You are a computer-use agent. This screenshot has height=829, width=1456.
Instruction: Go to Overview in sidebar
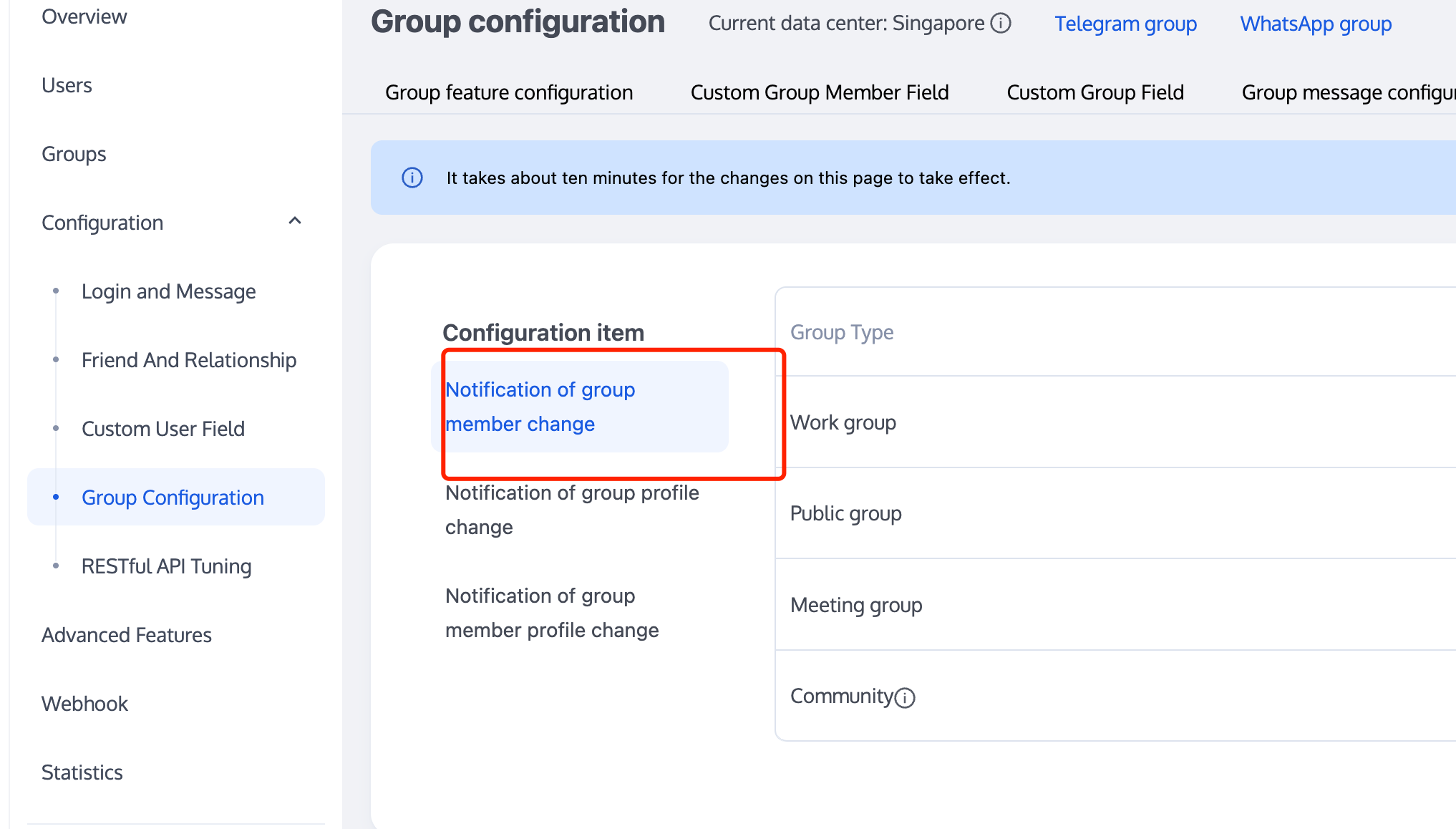tap(84, 16)
